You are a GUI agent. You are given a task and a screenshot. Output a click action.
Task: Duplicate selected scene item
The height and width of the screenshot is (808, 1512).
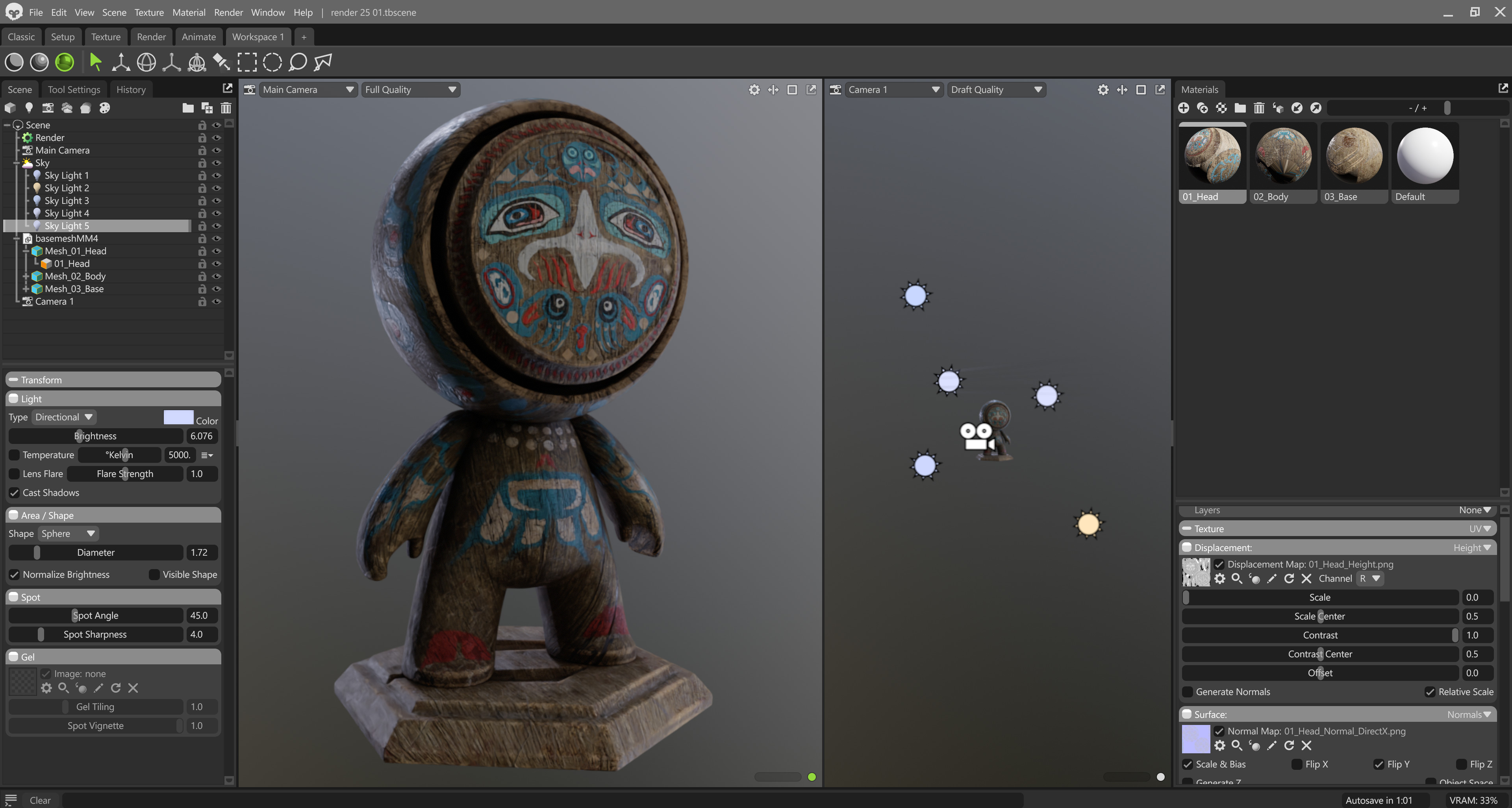coord(207,108)
